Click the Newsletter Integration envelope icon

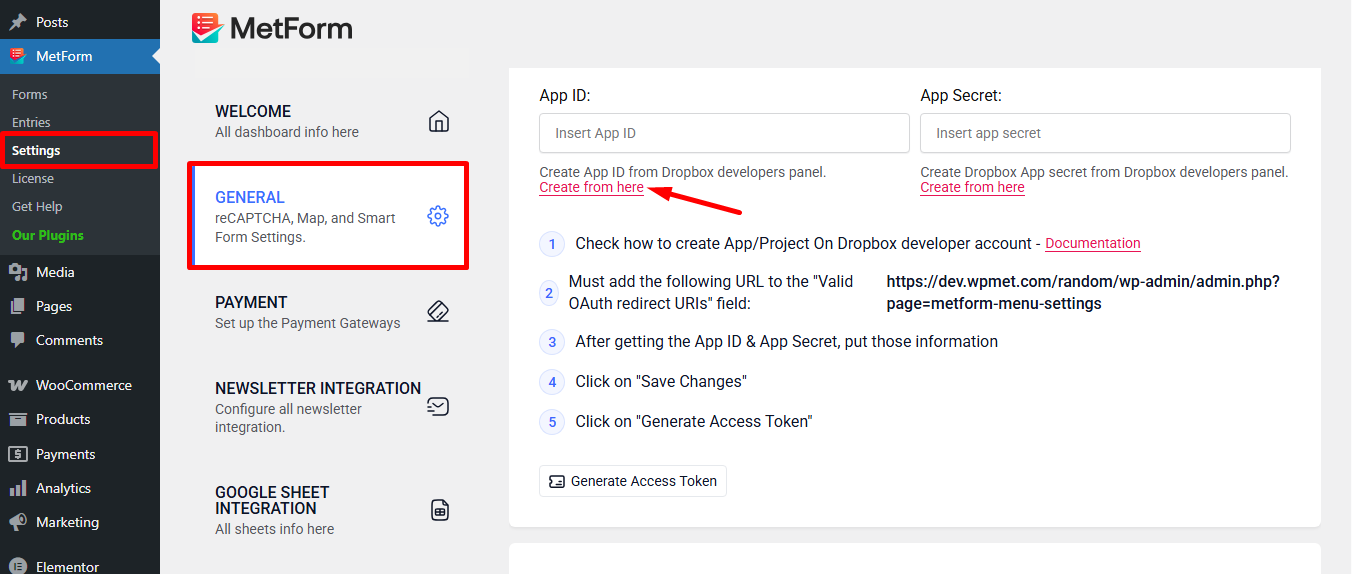coord(438,406)
